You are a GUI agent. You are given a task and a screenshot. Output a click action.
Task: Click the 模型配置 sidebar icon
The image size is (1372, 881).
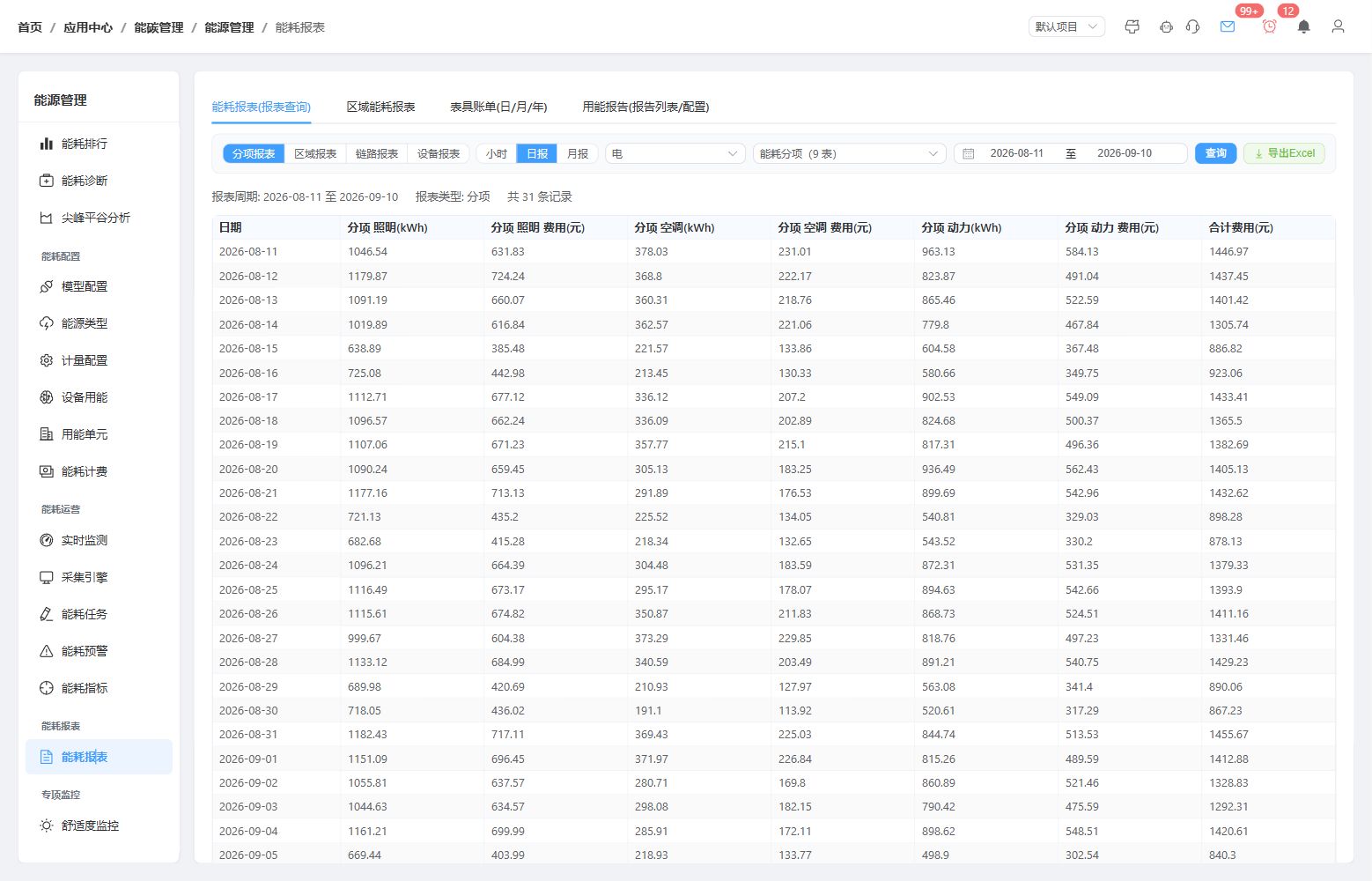click(x=47, y=286)
